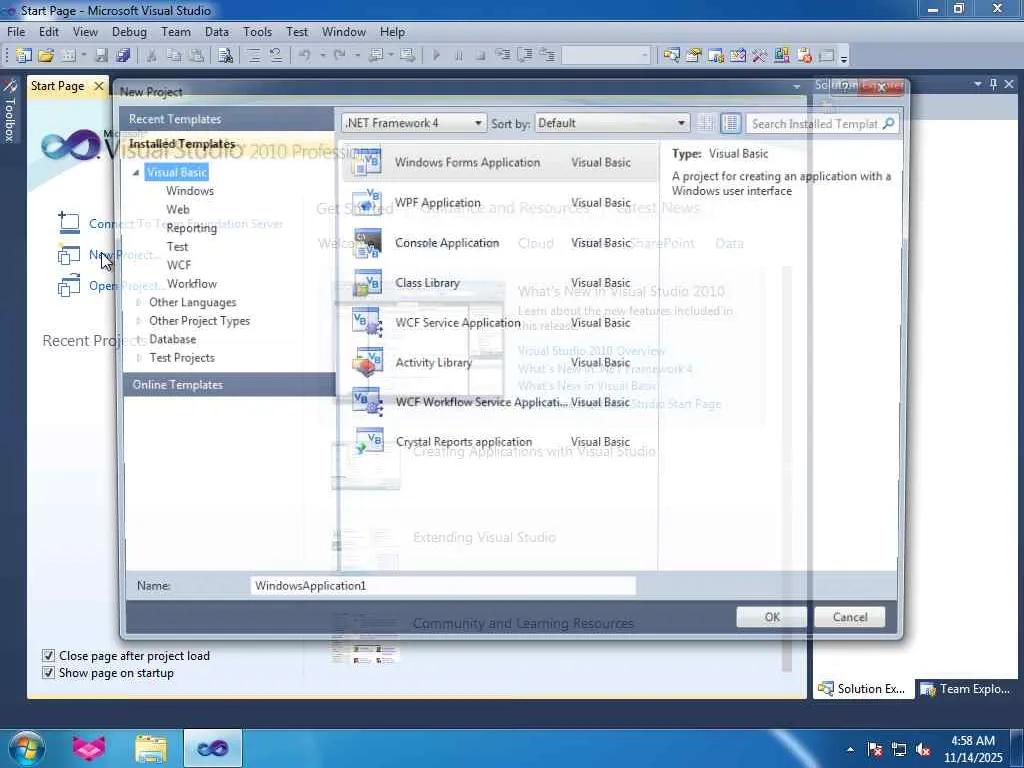The width and height of the screenshot is (1024, 768).
Task: Click the Find in Files toolbar icon
Action: point(225,56)
